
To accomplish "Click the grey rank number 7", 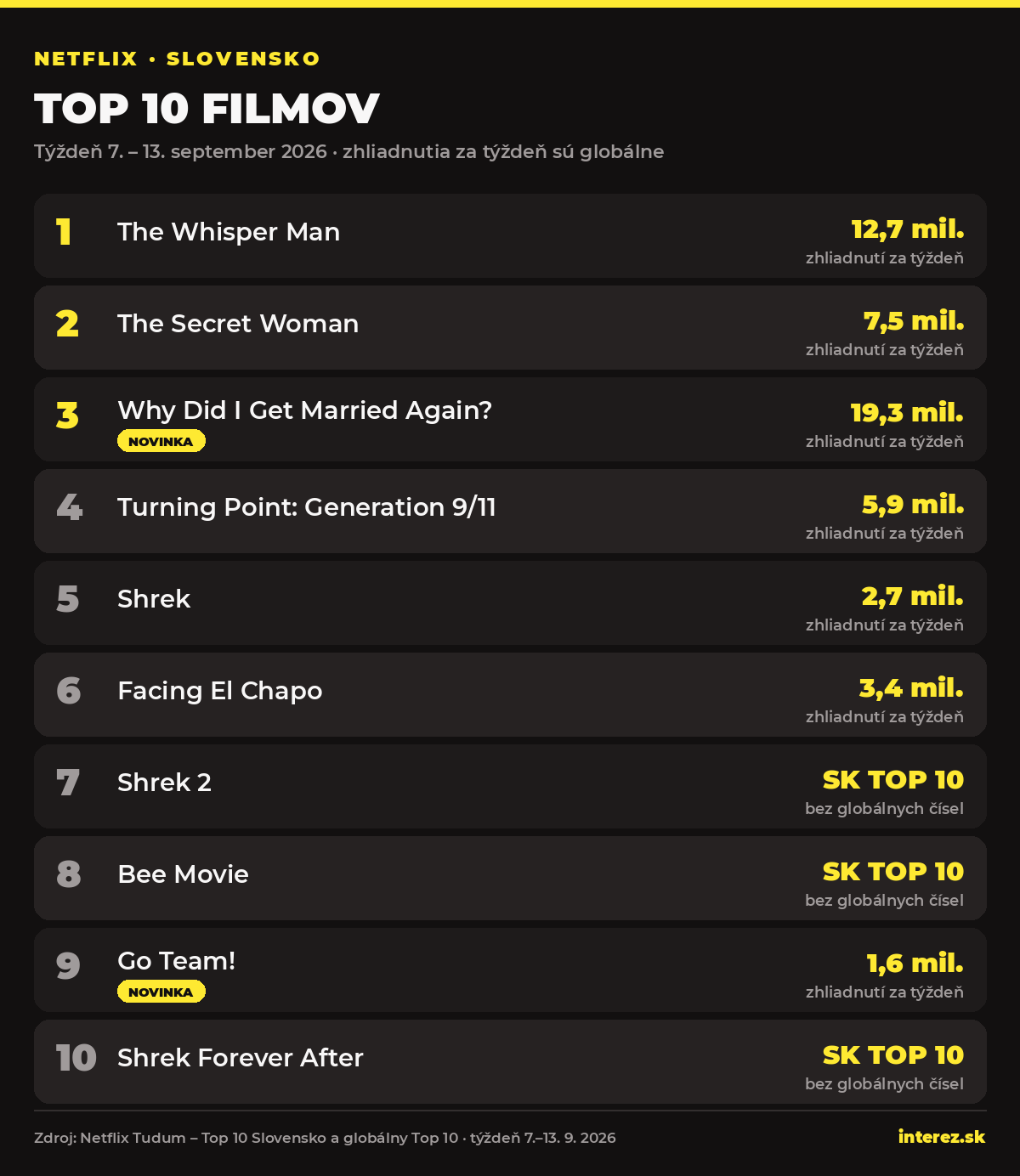I will click(x=68, y=783).
